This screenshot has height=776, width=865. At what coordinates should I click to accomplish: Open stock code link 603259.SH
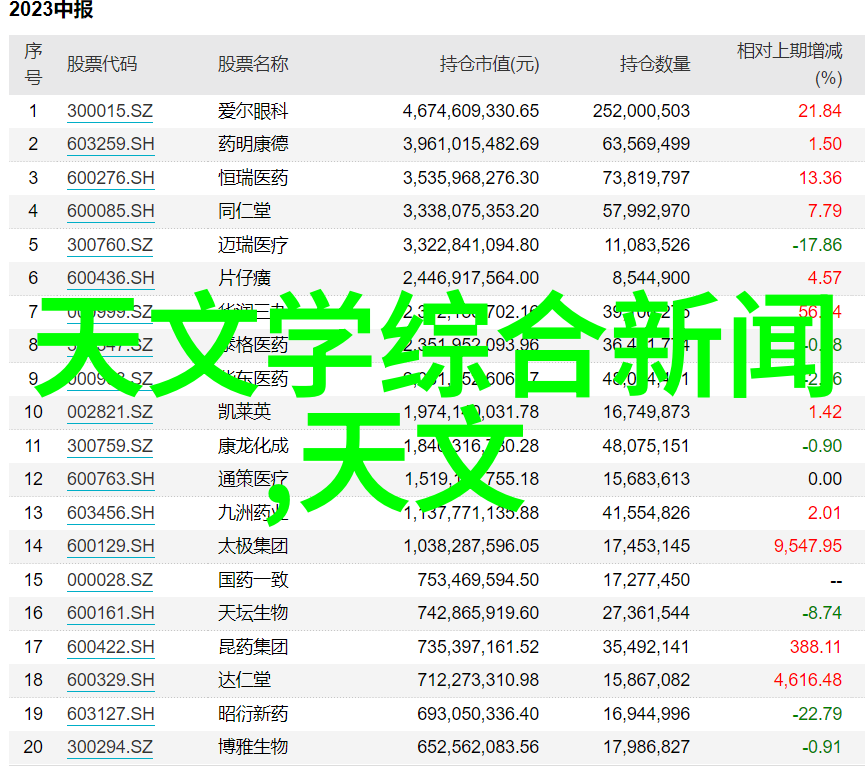110,145
